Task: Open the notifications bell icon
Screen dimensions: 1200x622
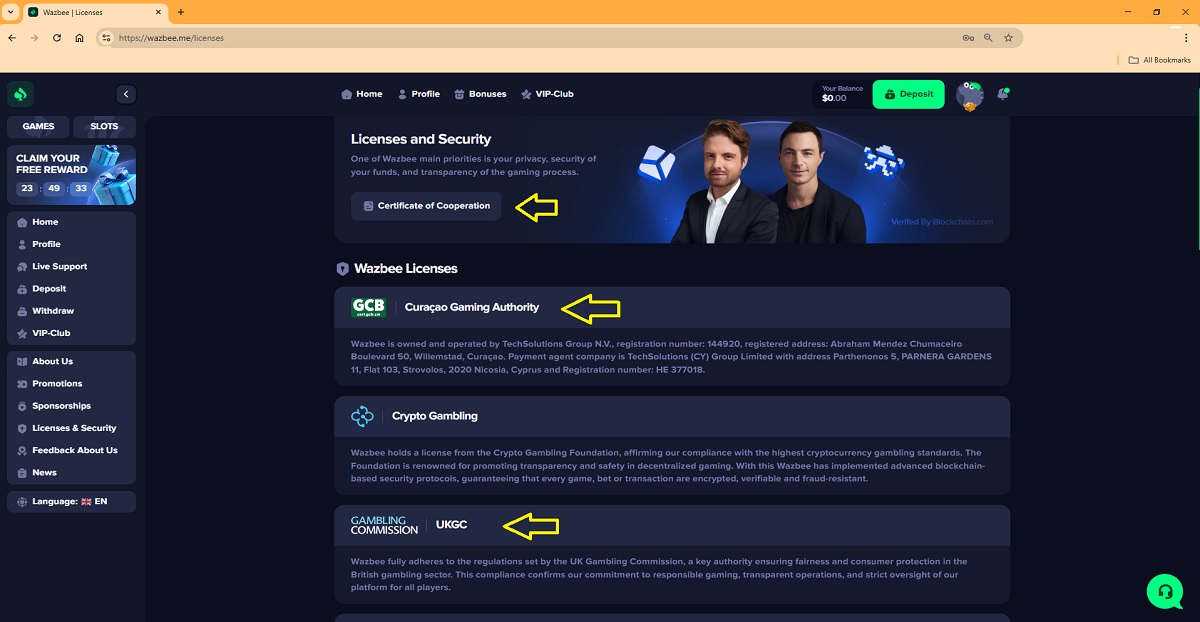Action: pyautogui.click(x=1003, y=94)
